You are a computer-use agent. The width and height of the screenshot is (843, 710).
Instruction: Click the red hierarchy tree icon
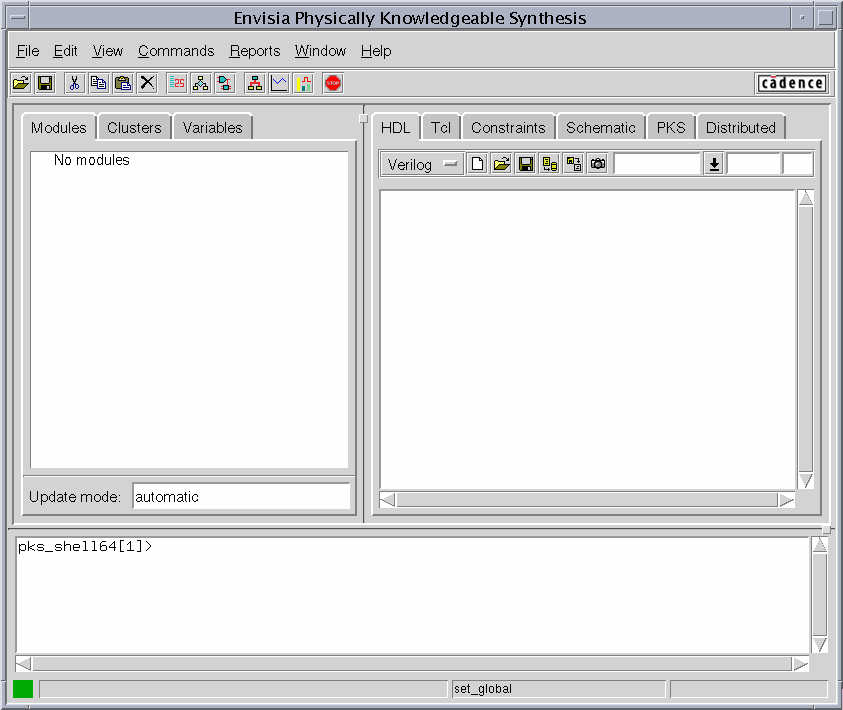[255, 84]
